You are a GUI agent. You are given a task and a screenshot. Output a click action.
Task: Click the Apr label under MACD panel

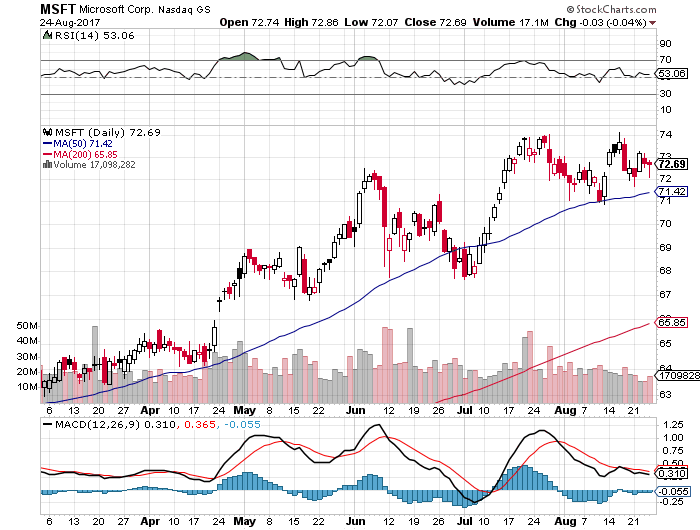(x=150, y=522)
